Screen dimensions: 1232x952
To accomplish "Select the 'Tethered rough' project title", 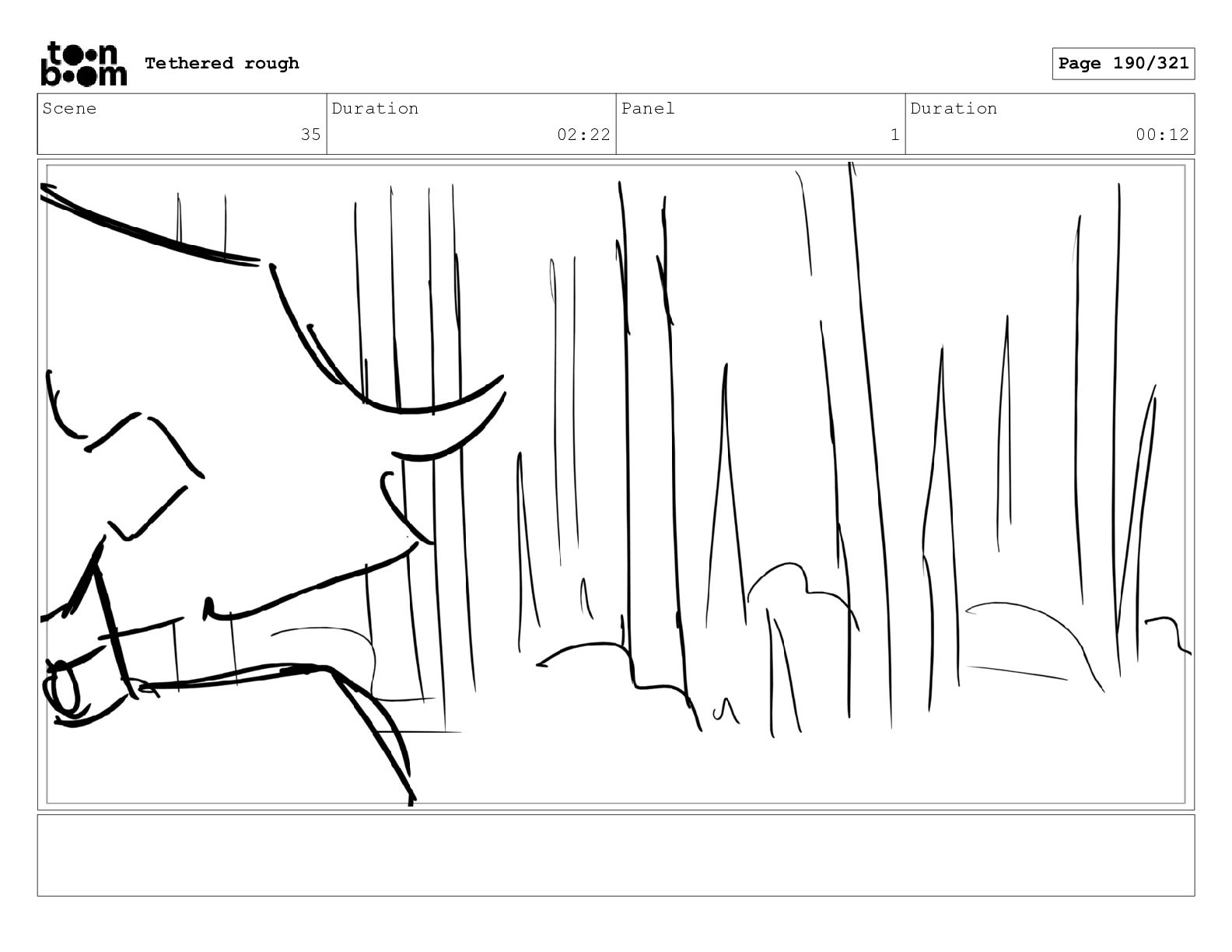I will [x=222, y=63].
